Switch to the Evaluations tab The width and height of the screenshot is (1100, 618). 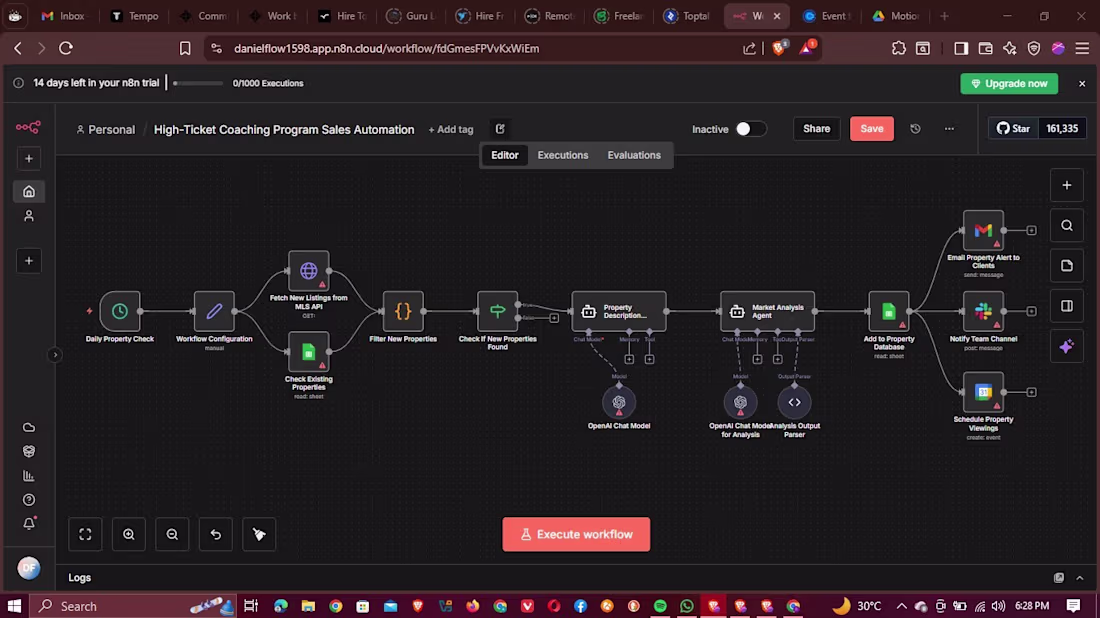click(x=634, y=155)
